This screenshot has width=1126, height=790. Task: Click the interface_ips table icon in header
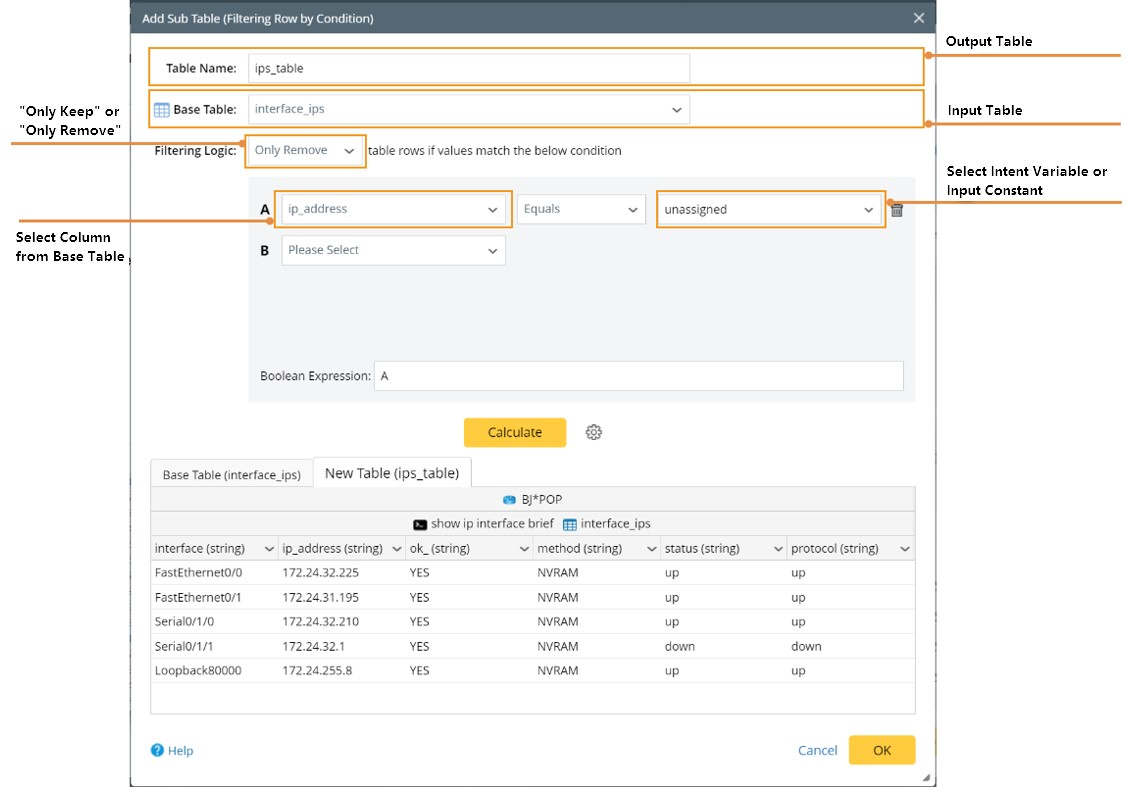coord(570,524)
